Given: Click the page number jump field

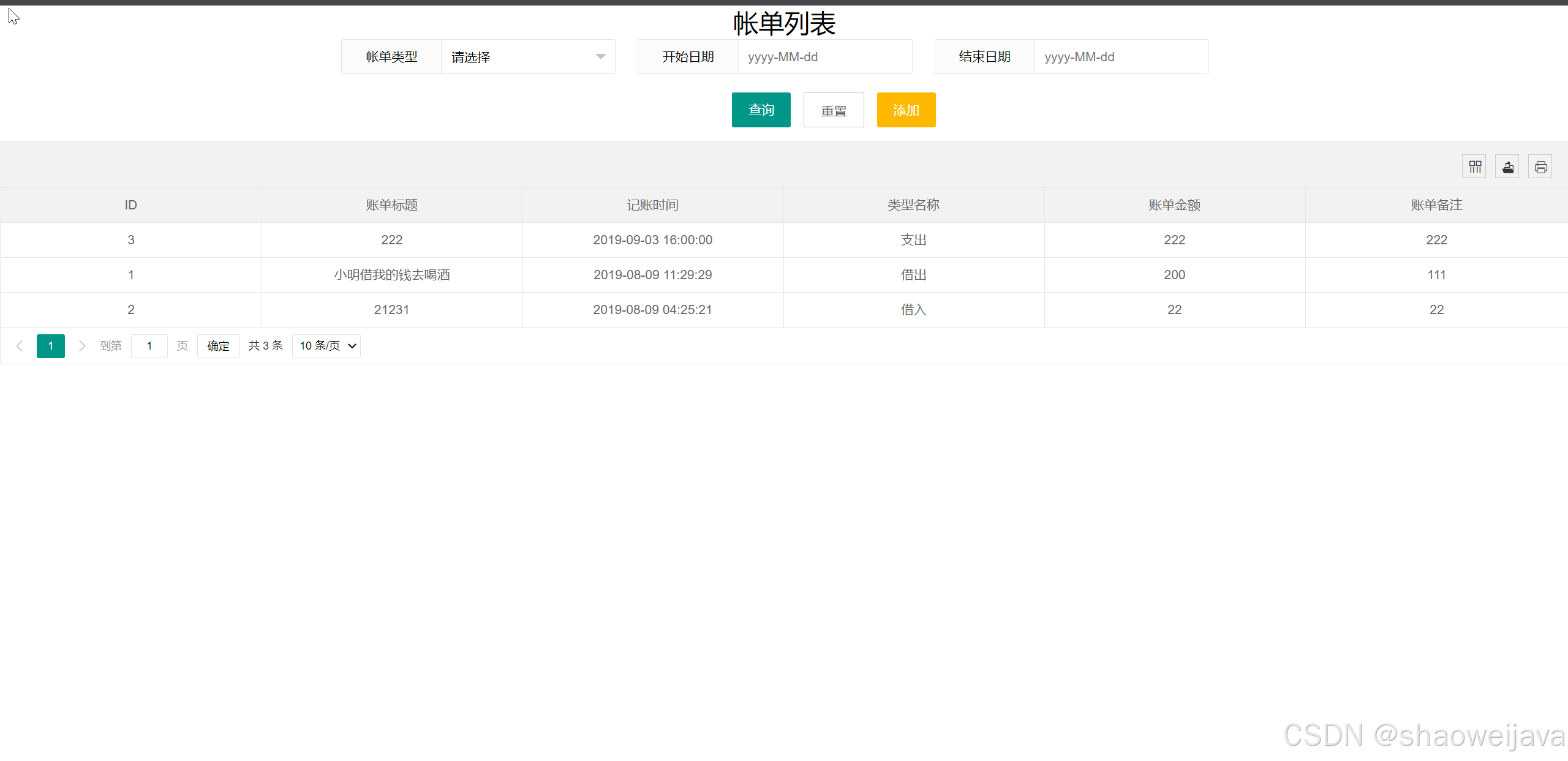Looking at the screenshot, I should (x=149, y=346).
